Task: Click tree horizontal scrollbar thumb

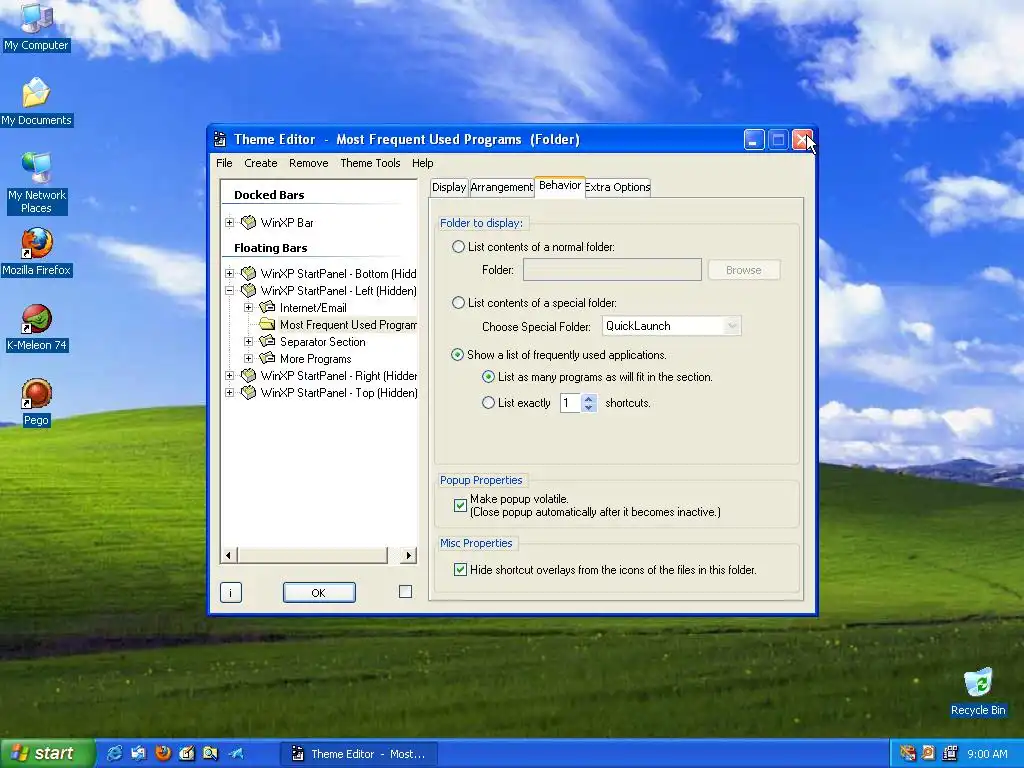Action: [312, 555]
